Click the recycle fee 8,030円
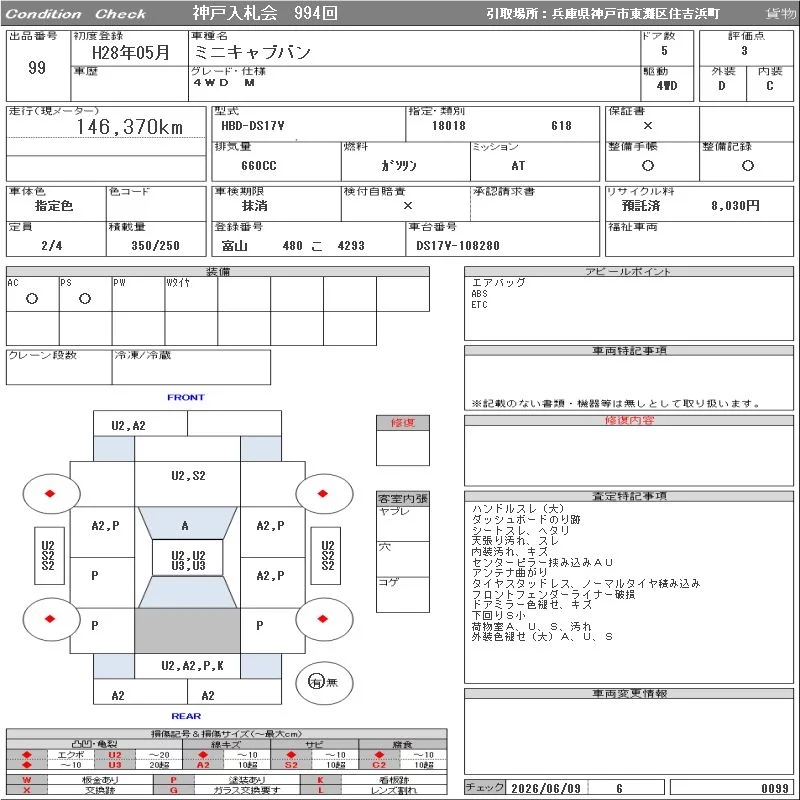Image resolution: width=800 pixels, height=800 pixels. click(735, 206)
